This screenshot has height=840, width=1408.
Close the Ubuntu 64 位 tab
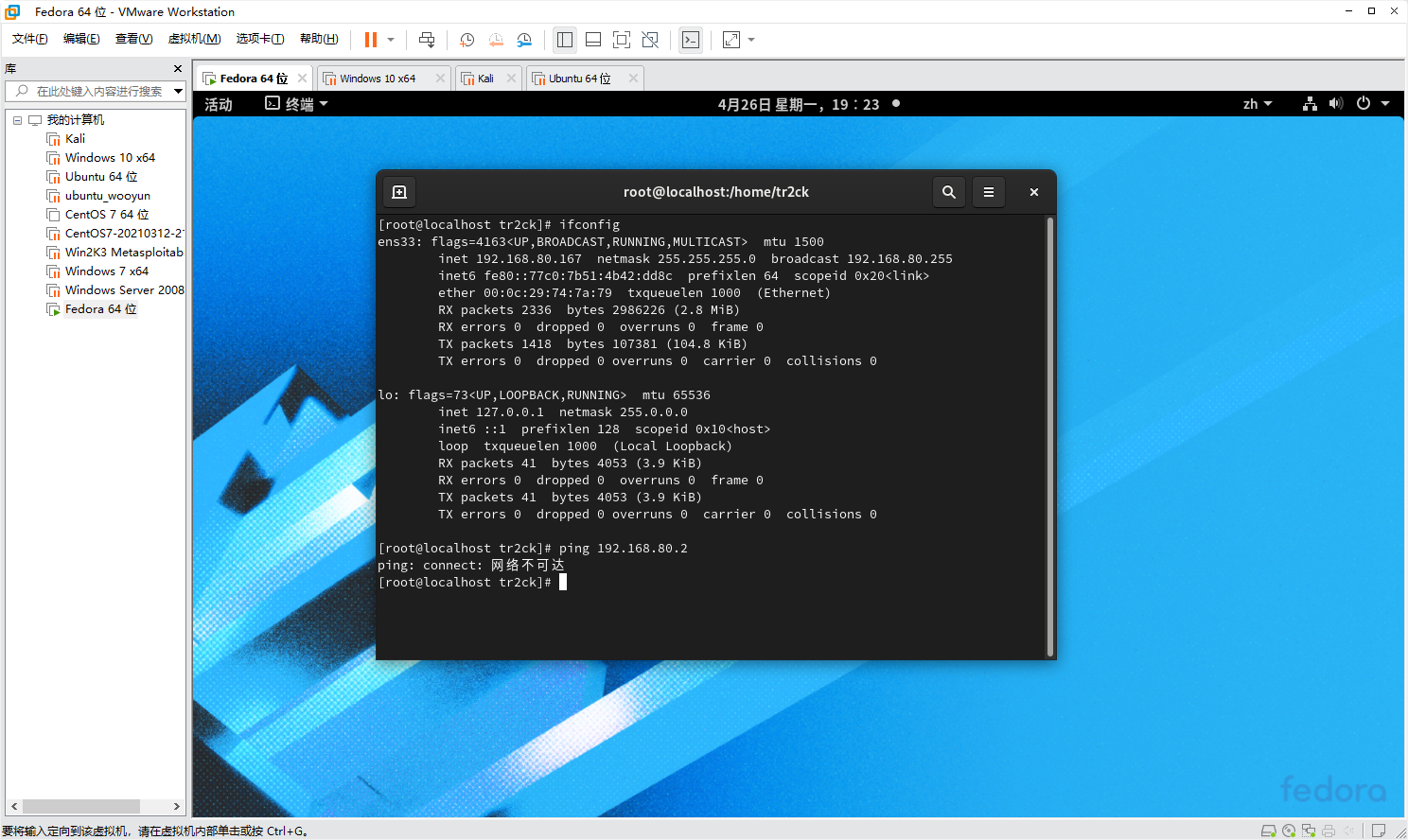coord(633,79)
